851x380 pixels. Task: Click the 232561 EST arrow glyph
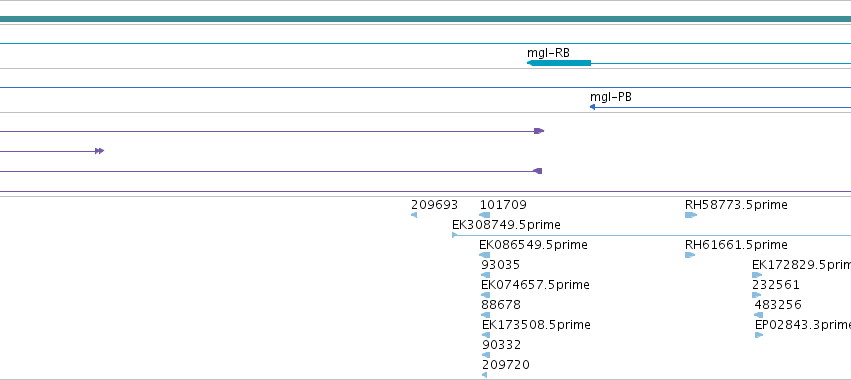coord(757,295)
